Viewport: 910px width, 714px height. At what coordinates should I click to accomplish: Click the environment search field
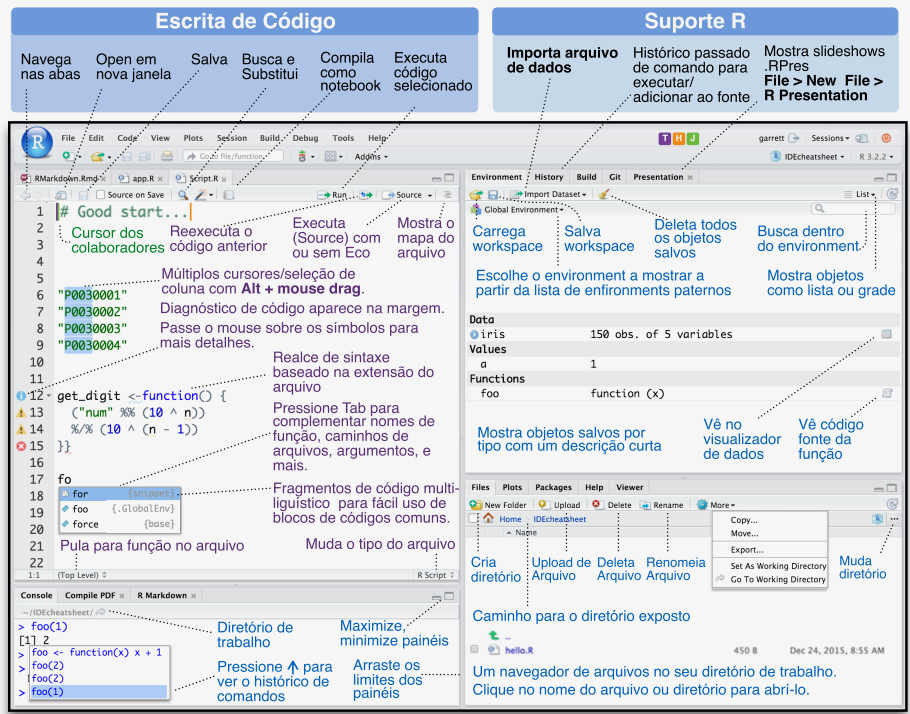pyautogui.click(x=852, y=209)
